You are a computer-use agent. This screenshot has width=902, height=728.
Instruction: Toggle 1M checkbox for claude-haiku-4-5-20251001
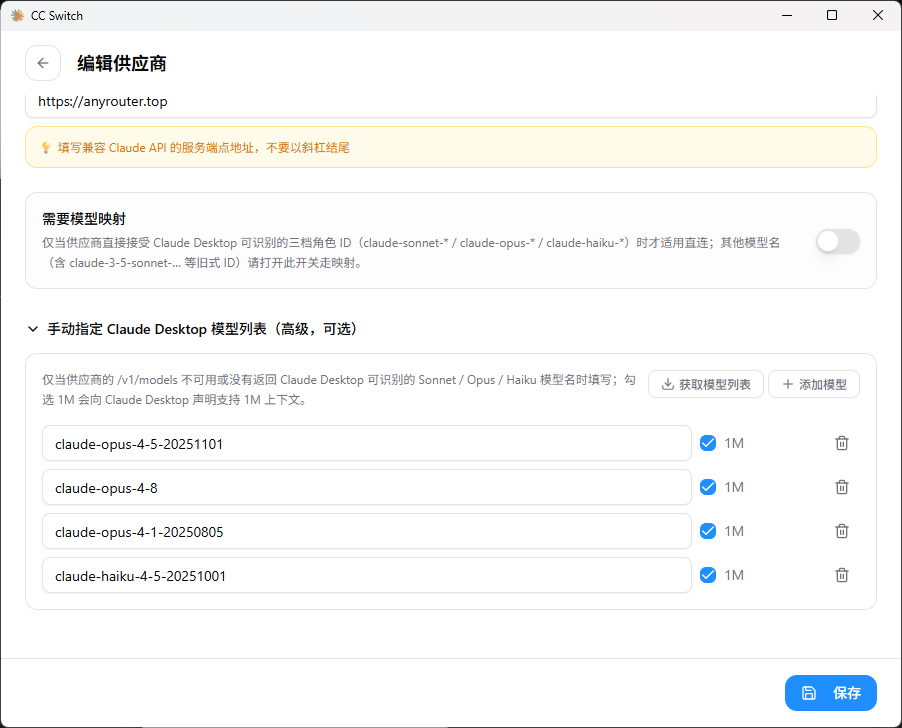tap(708, 575)
